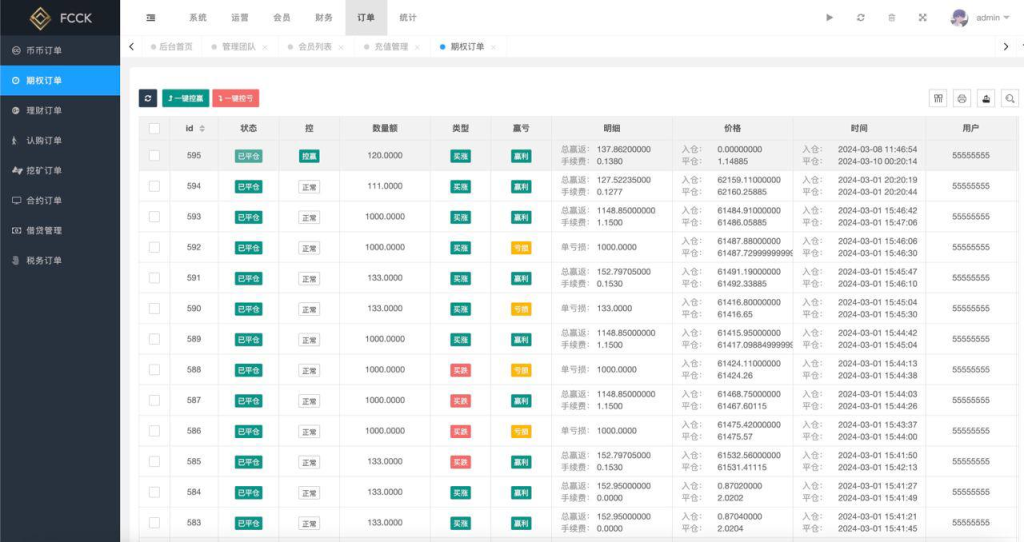Switch to the 充值管理 tab
Viewport: 1024px width, 542px height.
click(x=391, y=47)
